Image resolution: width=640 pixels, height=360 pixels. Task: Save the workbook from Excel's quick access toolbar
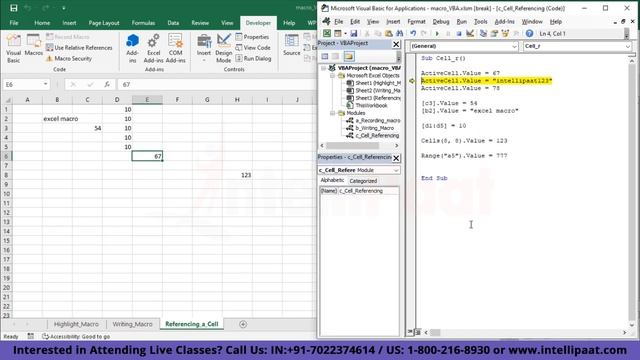(13, 8)
